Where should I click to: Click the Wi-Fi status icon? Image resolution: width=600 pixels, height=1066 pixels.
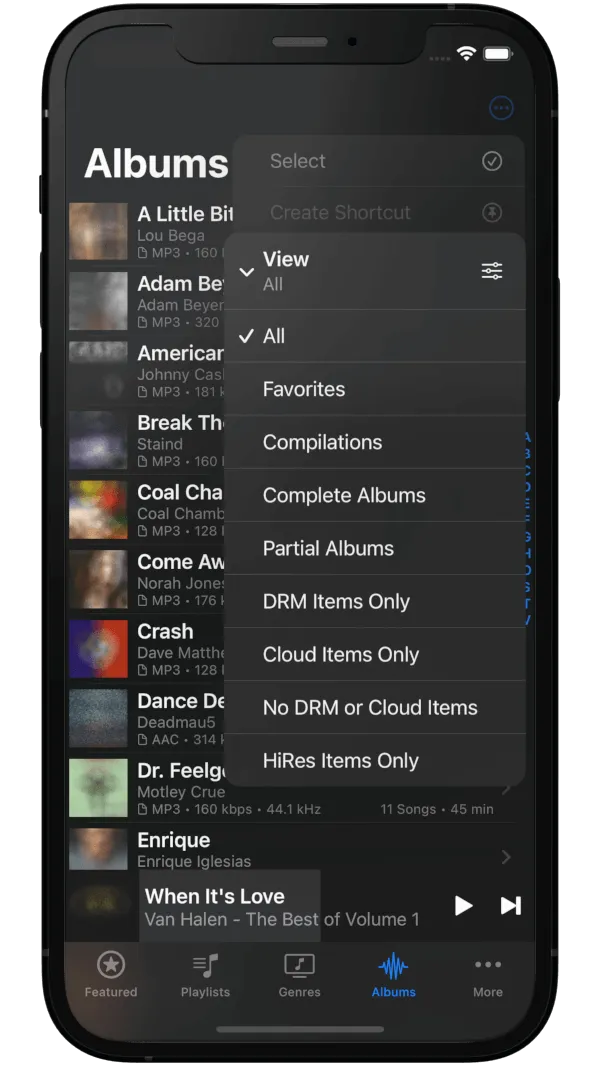[x=466, y=53]
